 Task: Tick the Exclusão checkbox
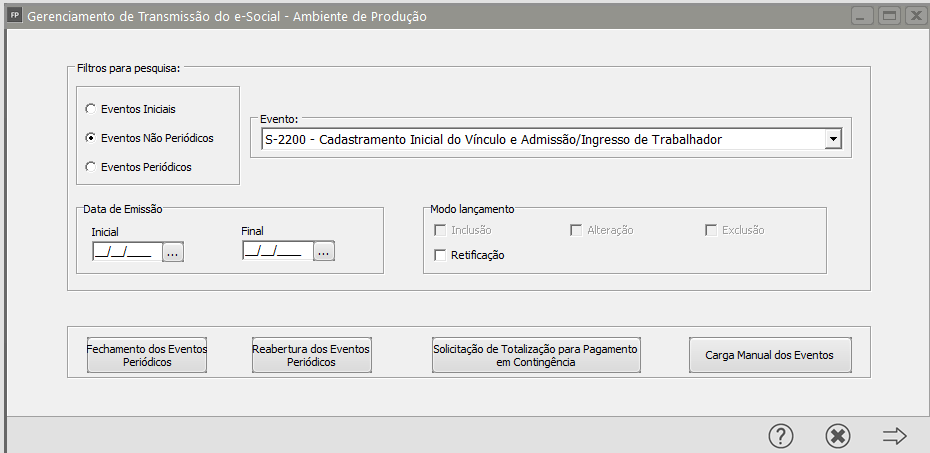(712, 230)
